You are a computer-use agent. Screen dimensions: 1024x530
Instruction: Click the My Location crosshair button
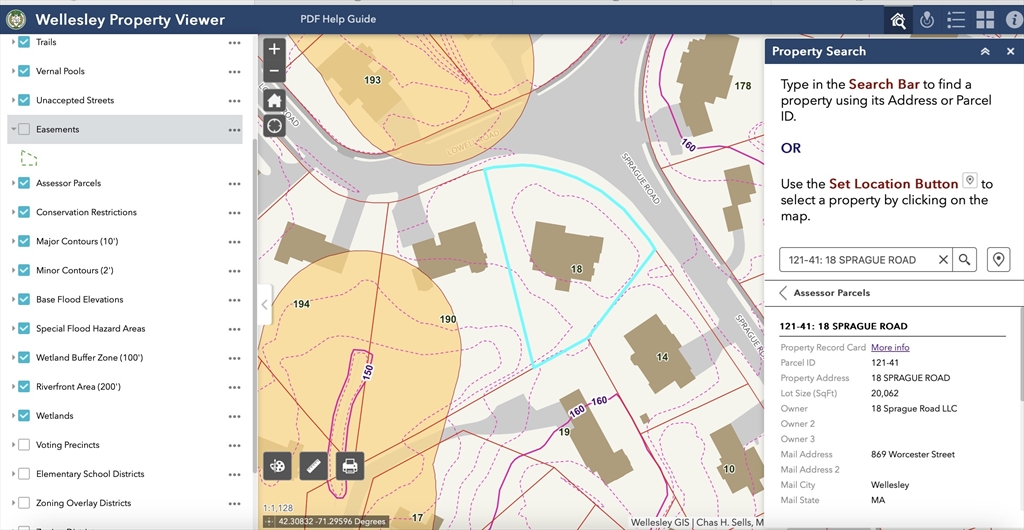[x=275, y=126]
